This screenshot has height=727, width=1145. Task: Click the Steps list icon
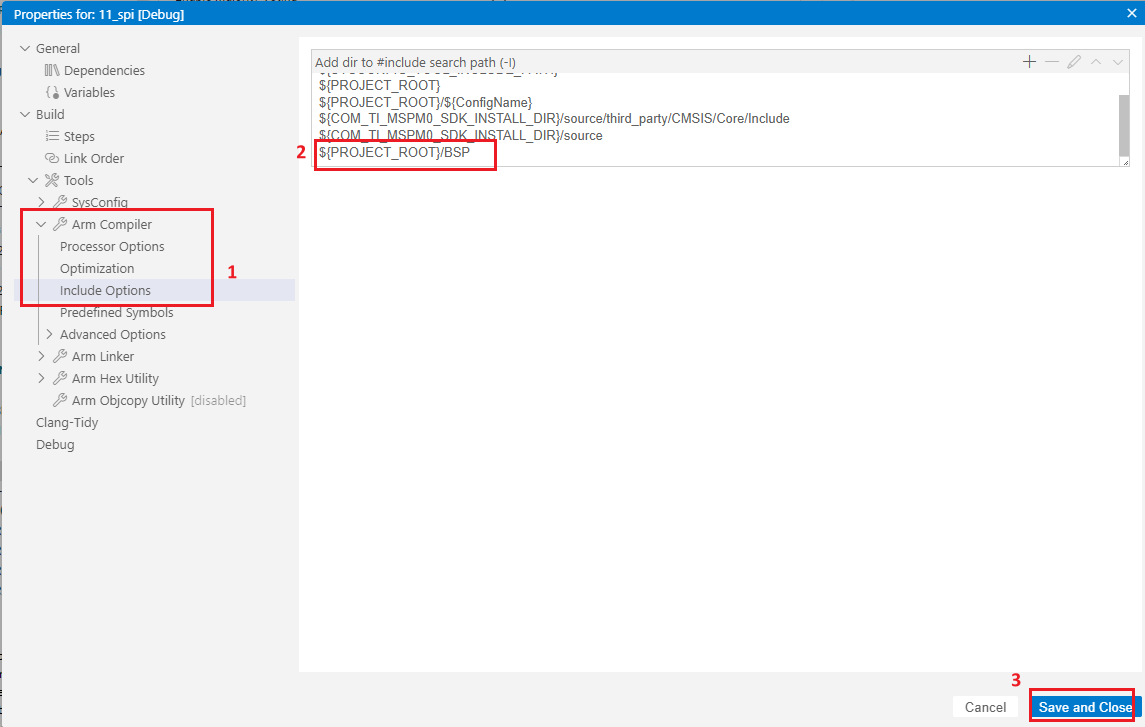coord(51,136)
